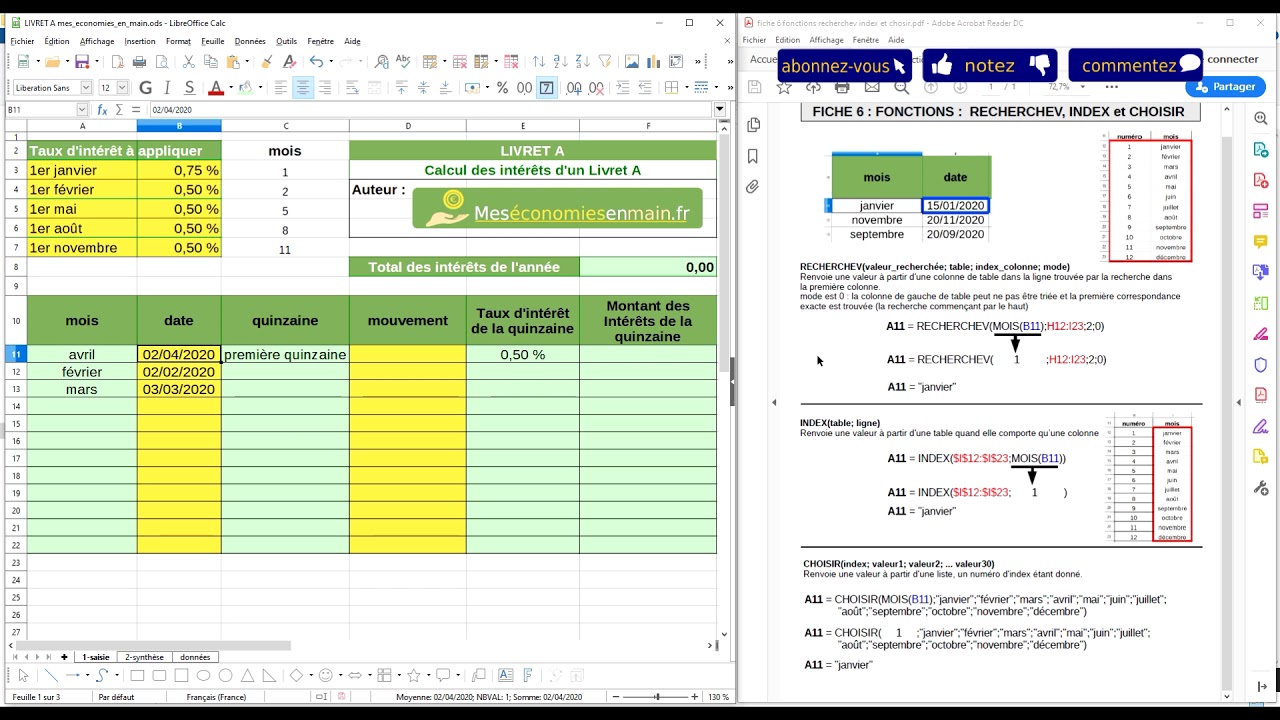
Task: Open the font color dropdown arrow
Action: point(231,88)
